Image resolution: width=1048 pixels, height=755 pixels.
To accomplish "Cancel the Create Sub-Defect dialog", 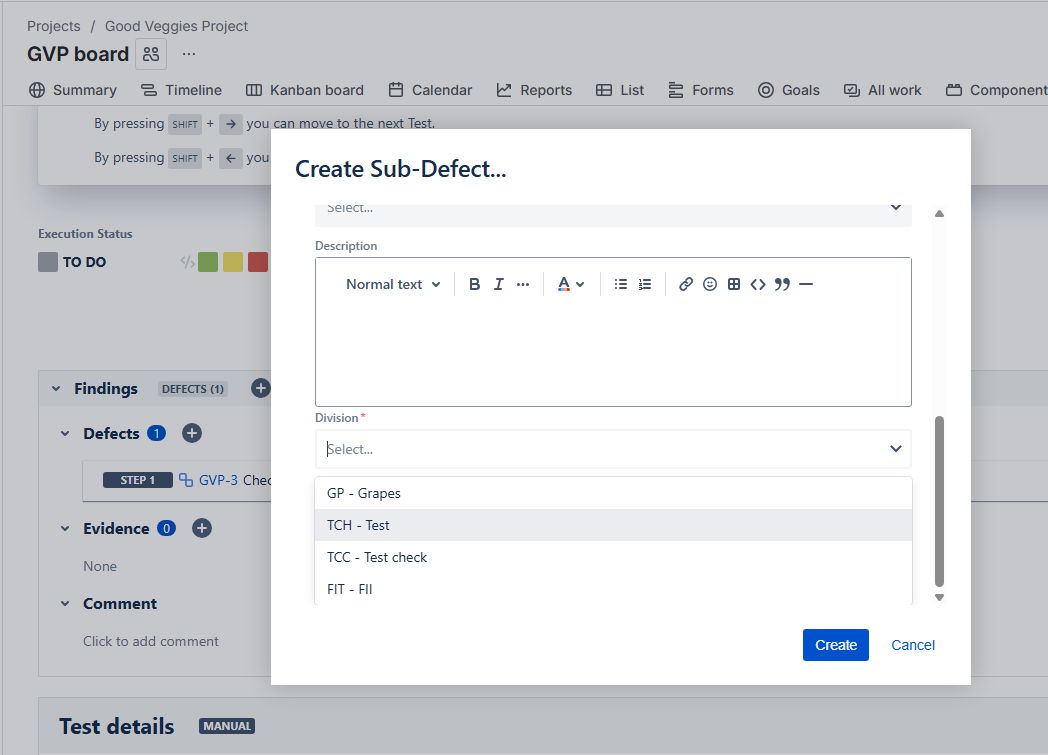I will (913, 645).
